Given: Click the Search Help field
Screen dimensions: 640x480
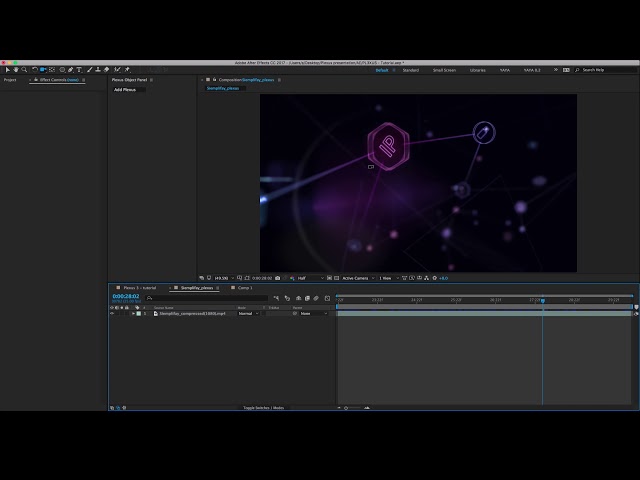Looking at the screenshot, I should point(605,70).
